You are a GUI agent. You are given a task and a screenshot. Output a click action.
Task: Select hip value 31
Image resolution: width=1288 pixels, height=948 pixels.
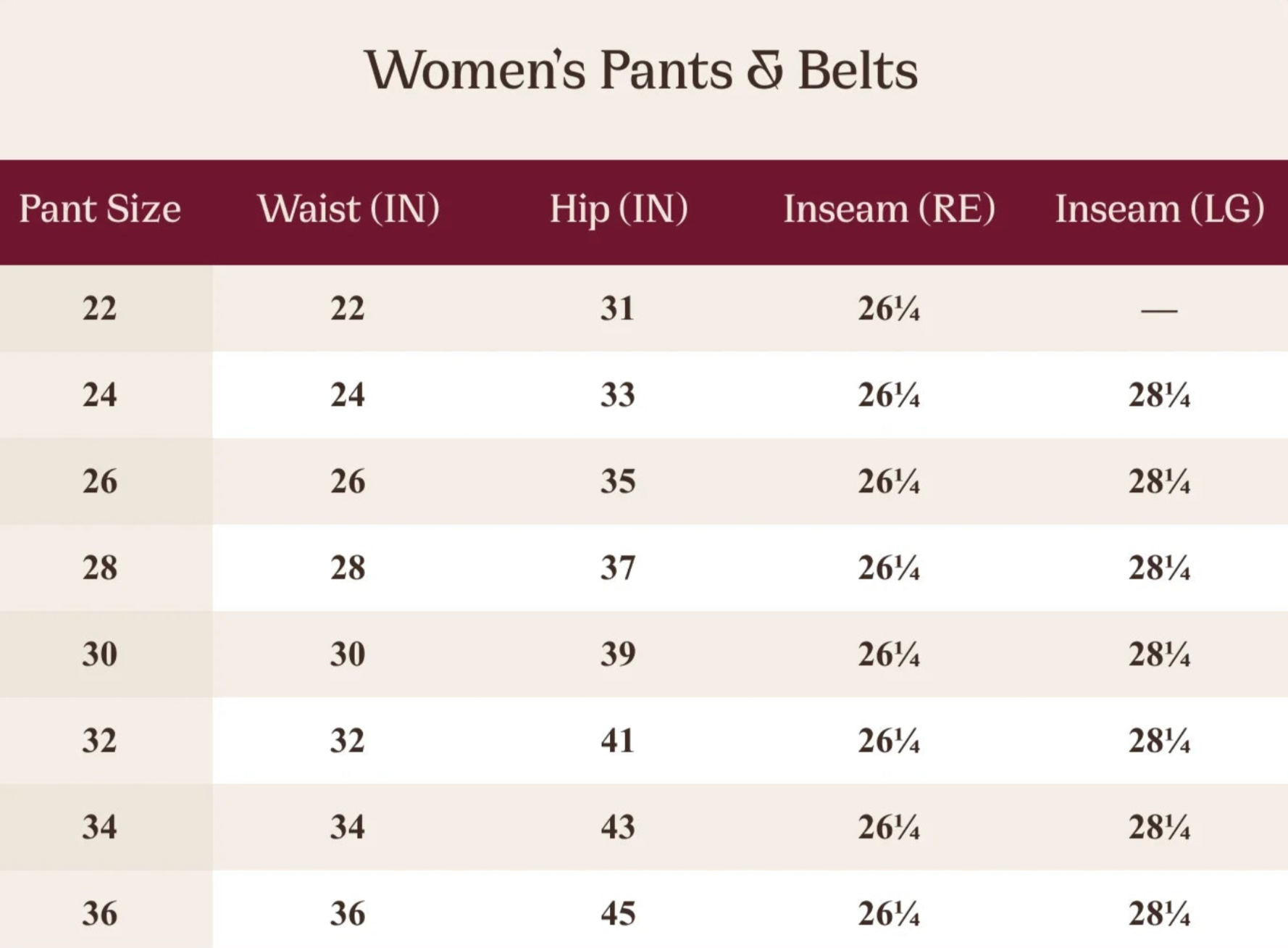pyautogui.click(x=618, y=309)
